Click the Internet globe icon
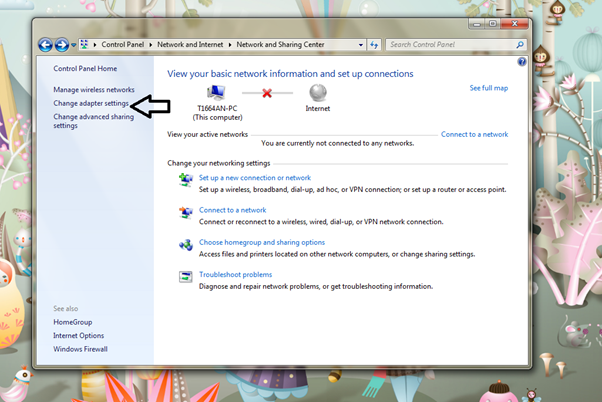This screenshot has width=602, height=402. click(x=318, y=93)
